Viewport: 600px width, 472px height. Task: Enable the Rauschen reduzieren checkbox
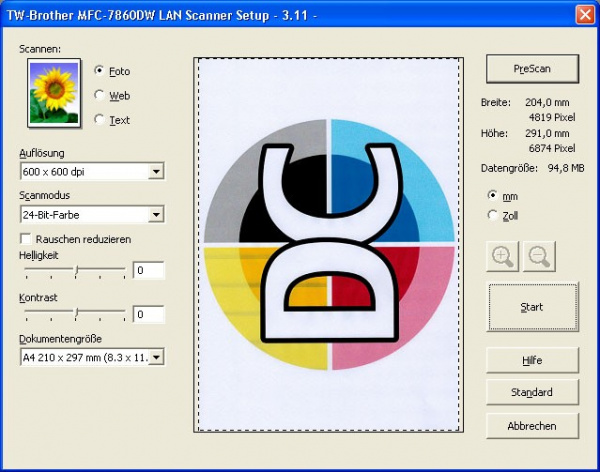pyautogui.click(x=26, y=239)
